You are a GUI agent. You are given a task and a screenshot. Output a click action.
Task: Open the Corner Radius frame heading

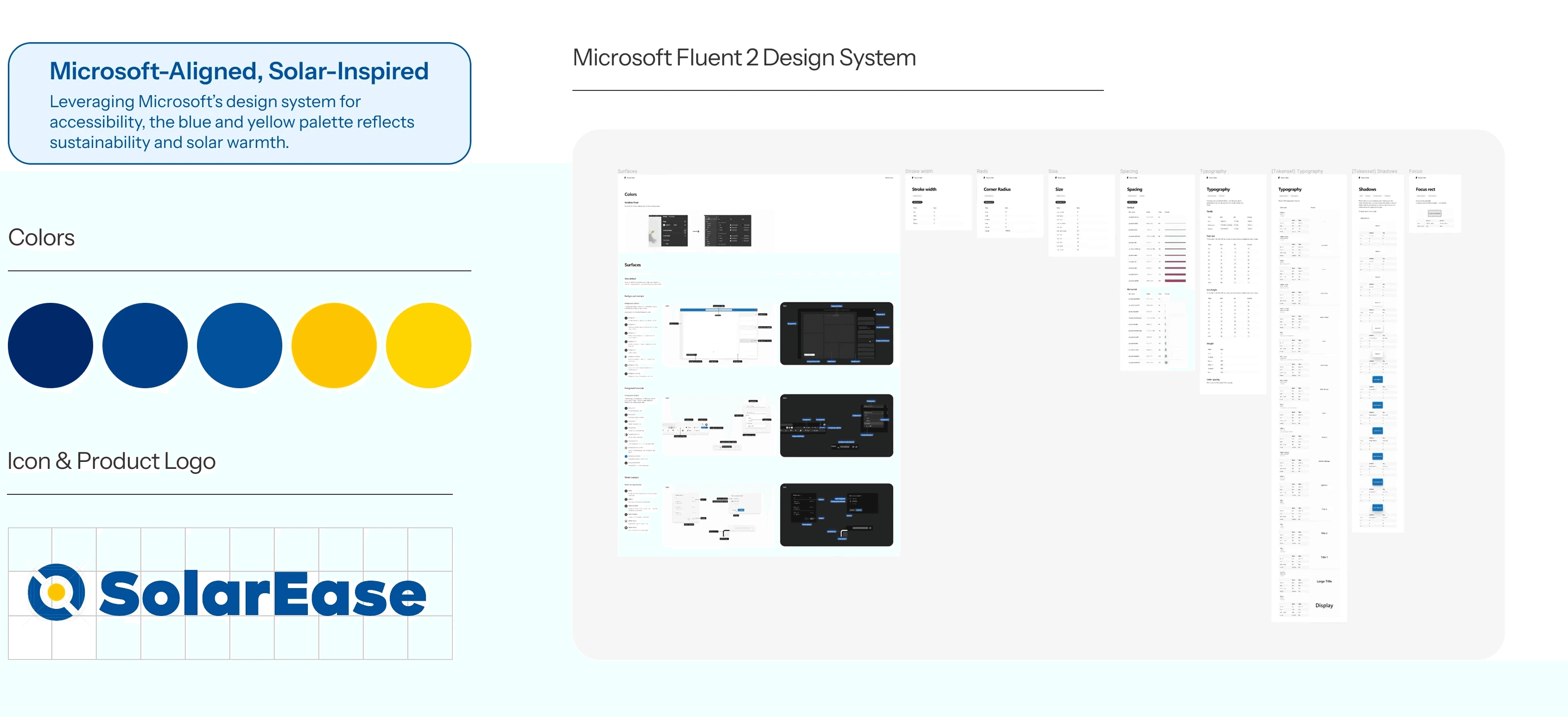coord(997,190)
